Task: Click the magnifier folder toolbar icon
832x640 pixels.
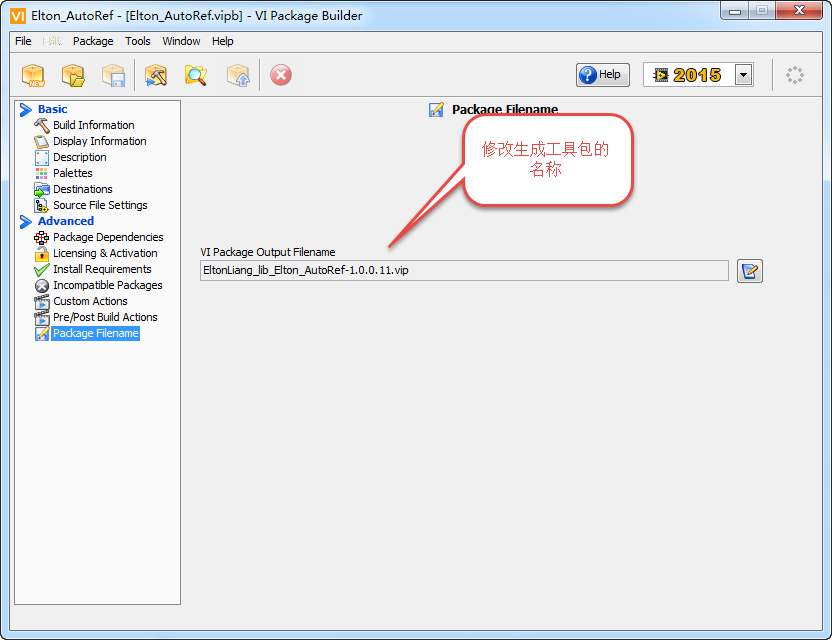Action: pos(196,75)
